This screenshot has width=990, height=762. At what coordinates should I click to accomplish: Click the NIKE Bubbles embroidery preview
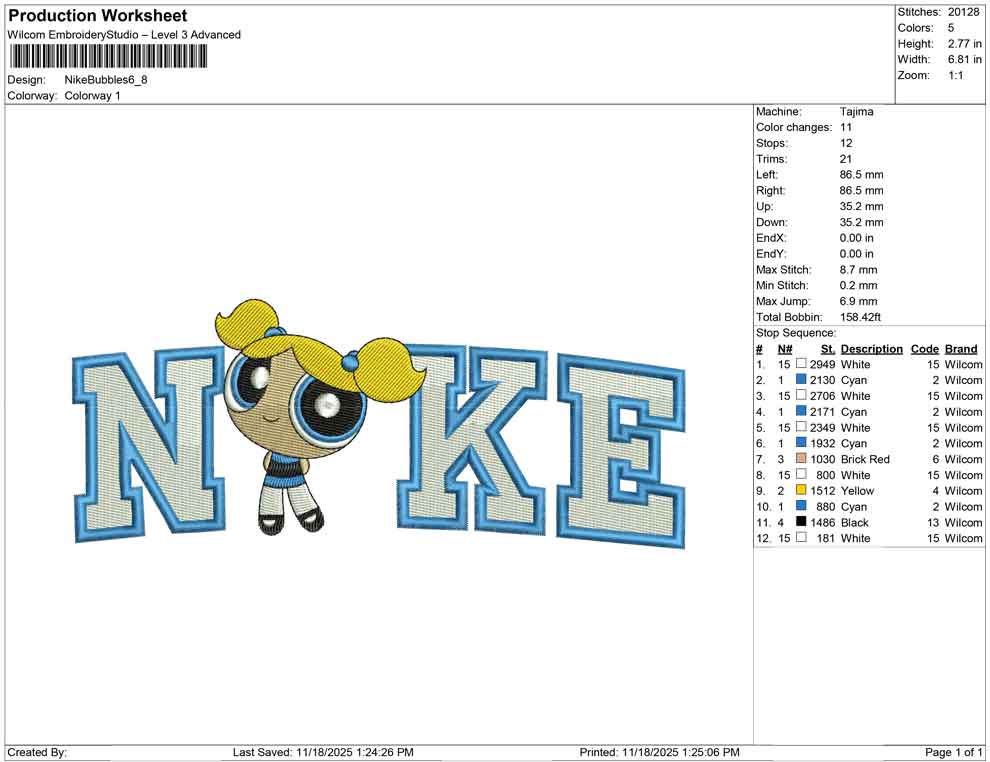coord(379,426)
